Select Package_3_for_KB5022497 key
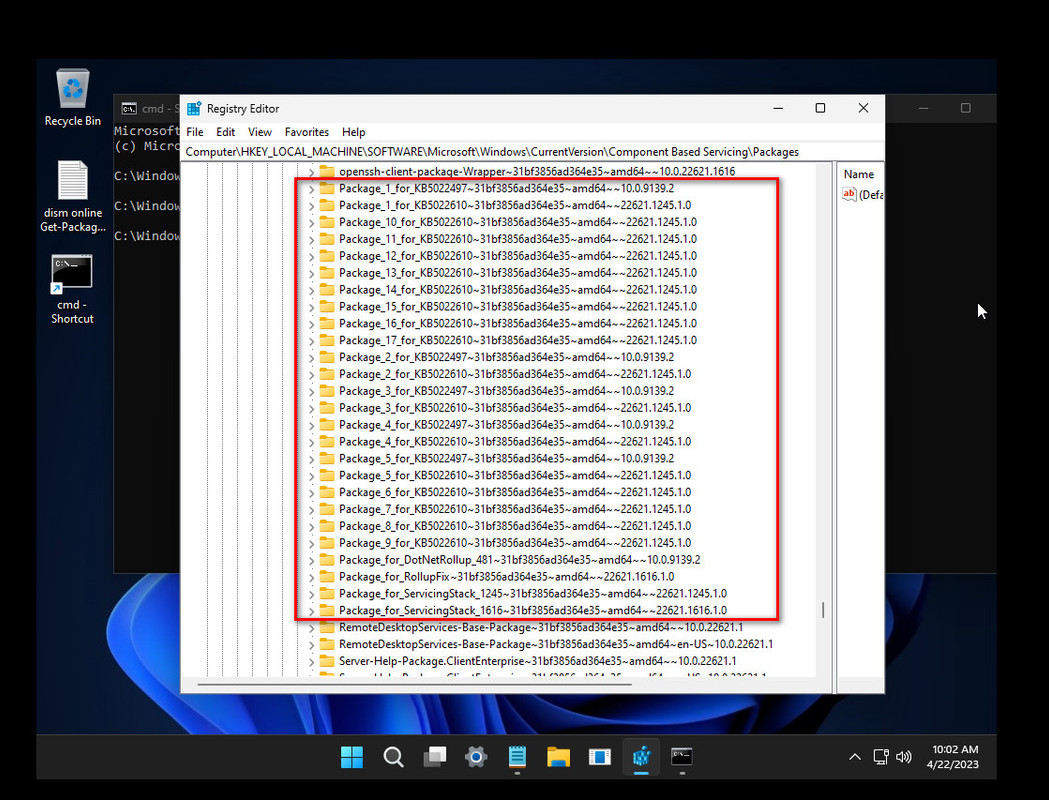This screenshot has width=1049, height=800. pos(506,391)
